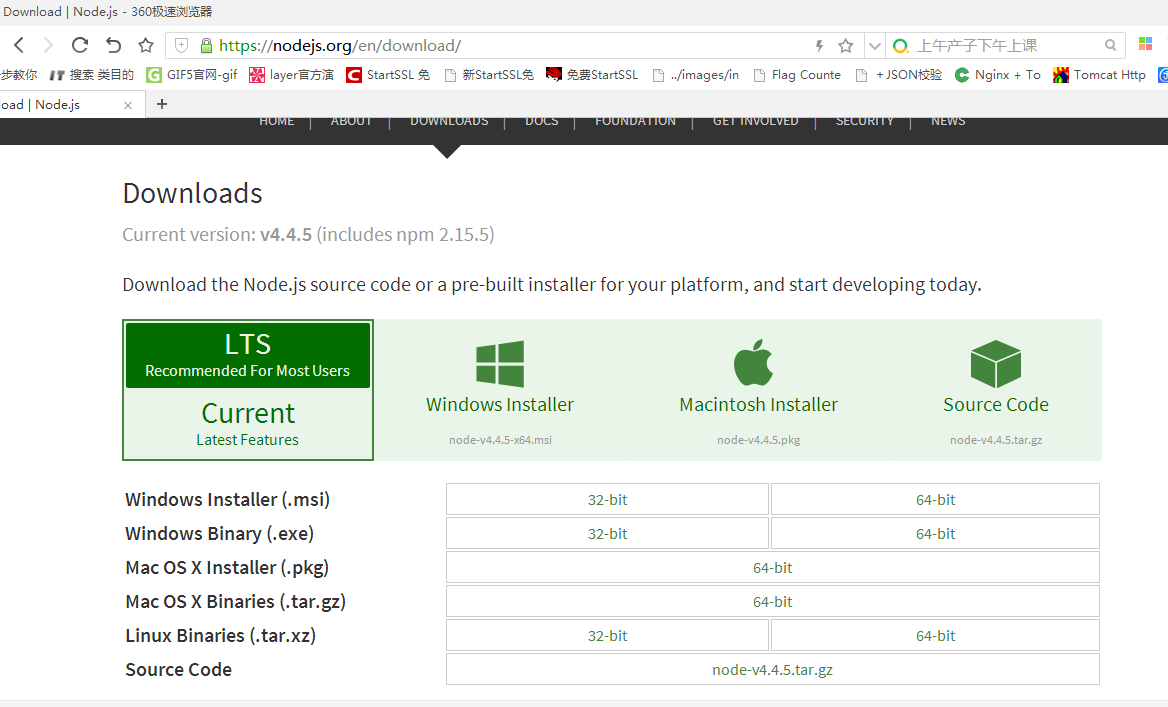Click the green padlock security icon
Screen dimensions: 1168x707
tap(206, 45)
